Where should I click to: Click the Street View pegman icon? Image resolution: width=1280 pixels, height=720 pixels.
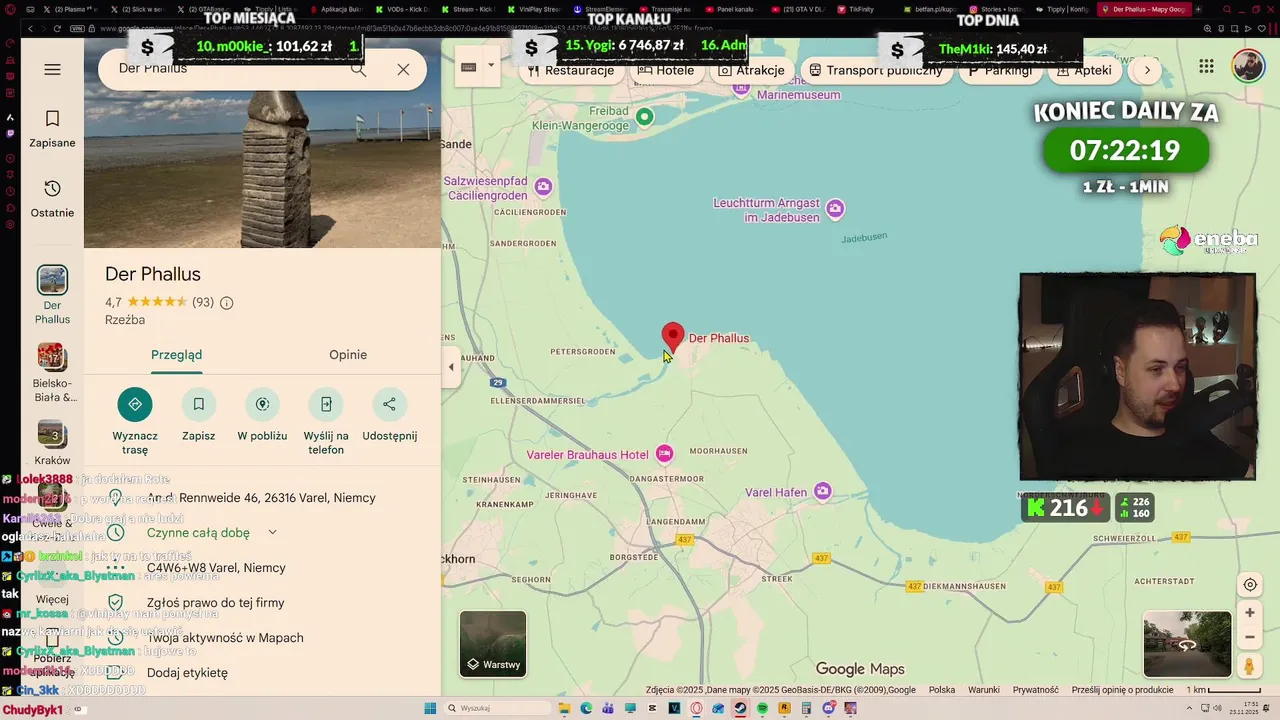point(1250,666)
